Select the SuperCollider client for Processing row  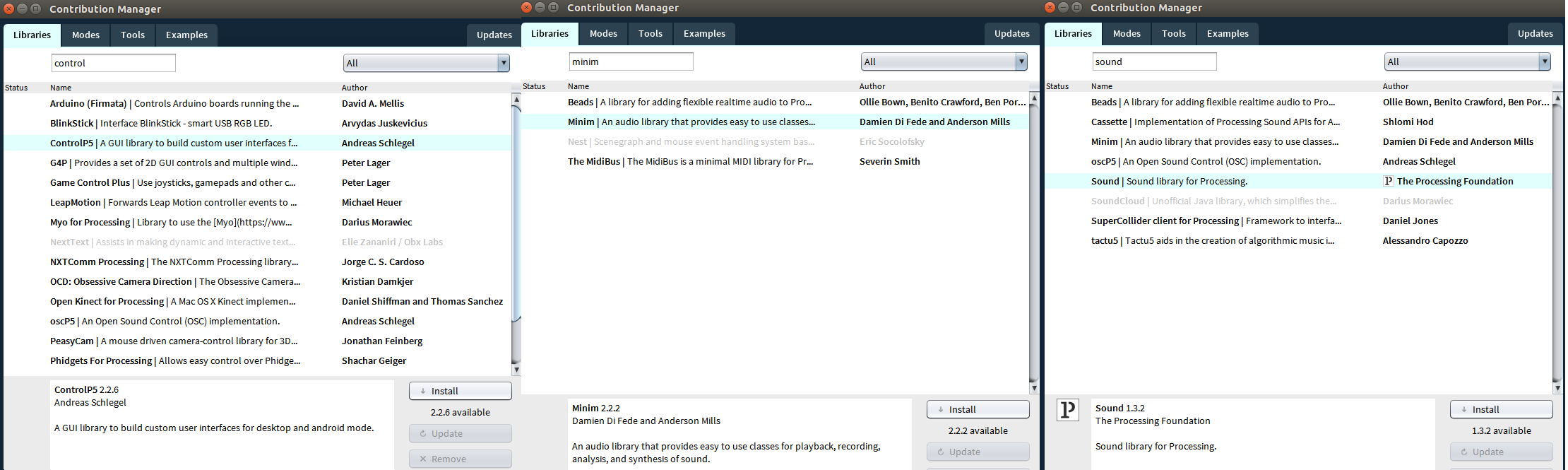[x=1298, y=221]
